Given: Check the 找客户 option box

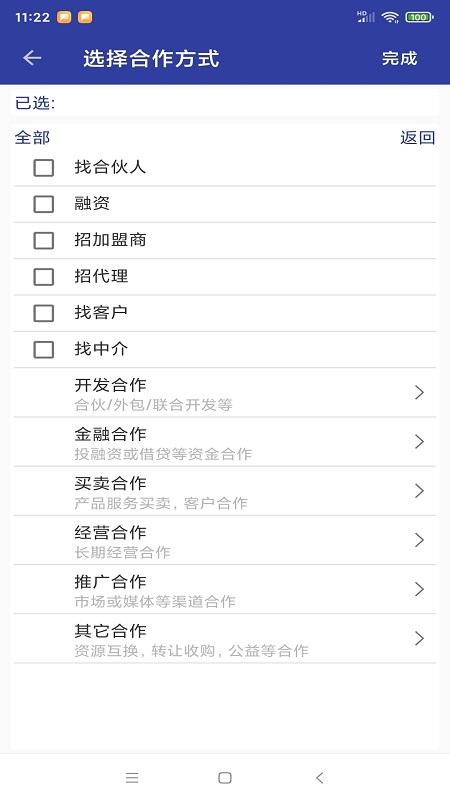Looking at the screenshot, I should [x=43, y=313].
